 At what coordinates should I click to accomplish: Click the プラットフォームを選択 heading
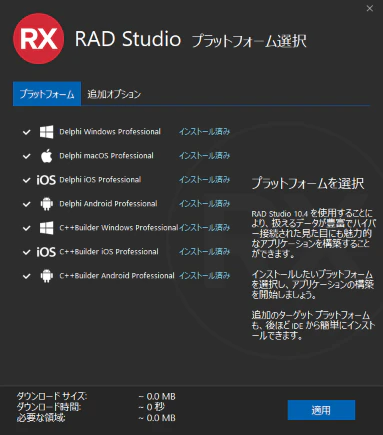point(308,183)
